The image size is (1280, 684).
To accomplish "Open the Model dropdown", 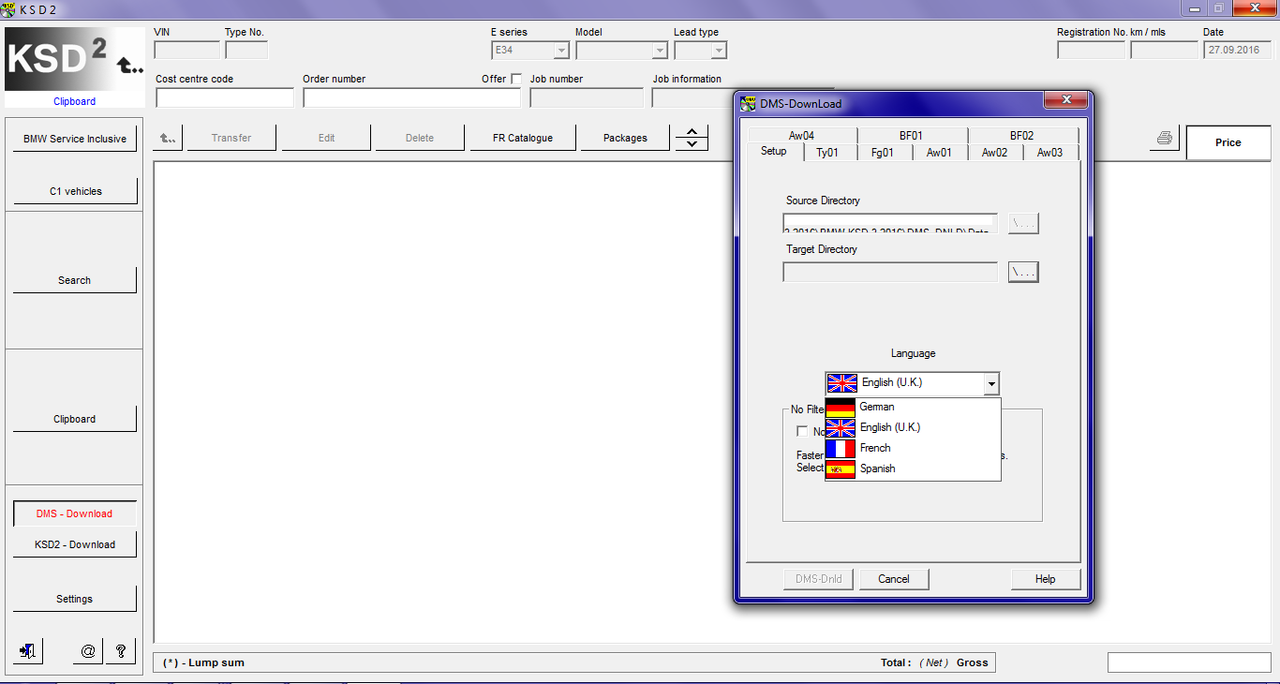I will coord(659,50).
